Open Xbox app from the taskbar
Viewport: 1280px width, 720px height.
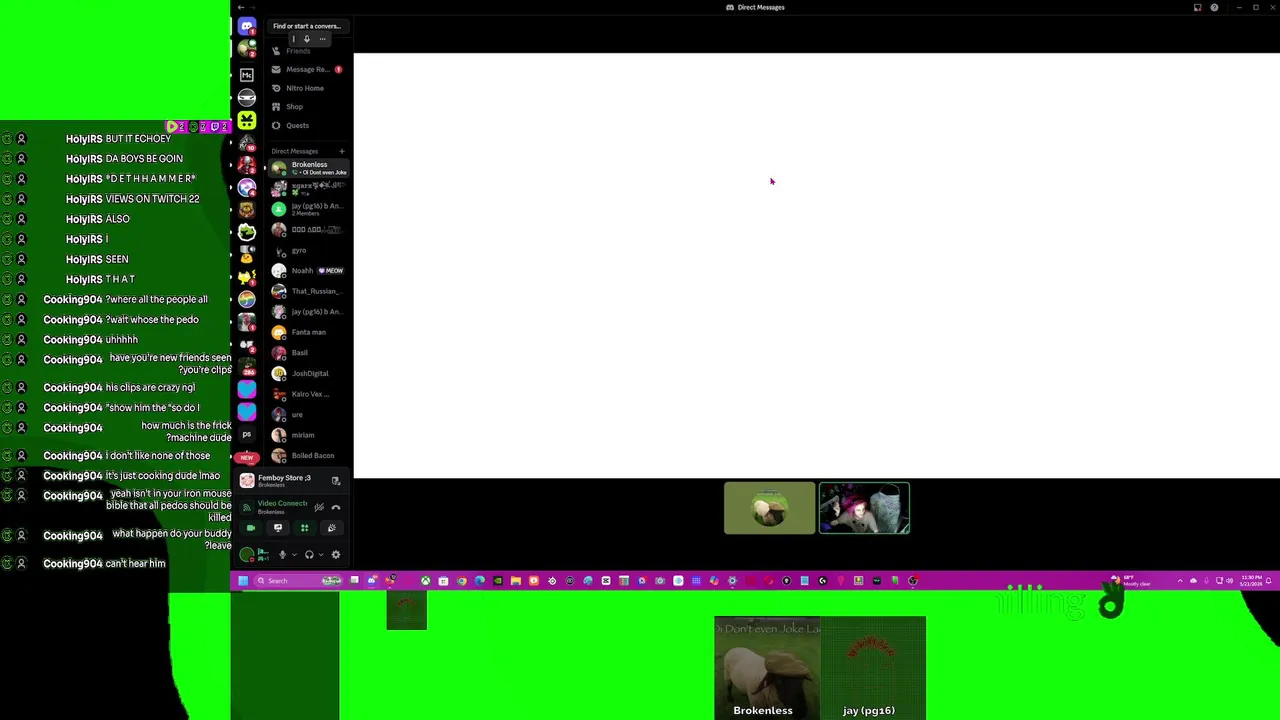click(425, 580)
